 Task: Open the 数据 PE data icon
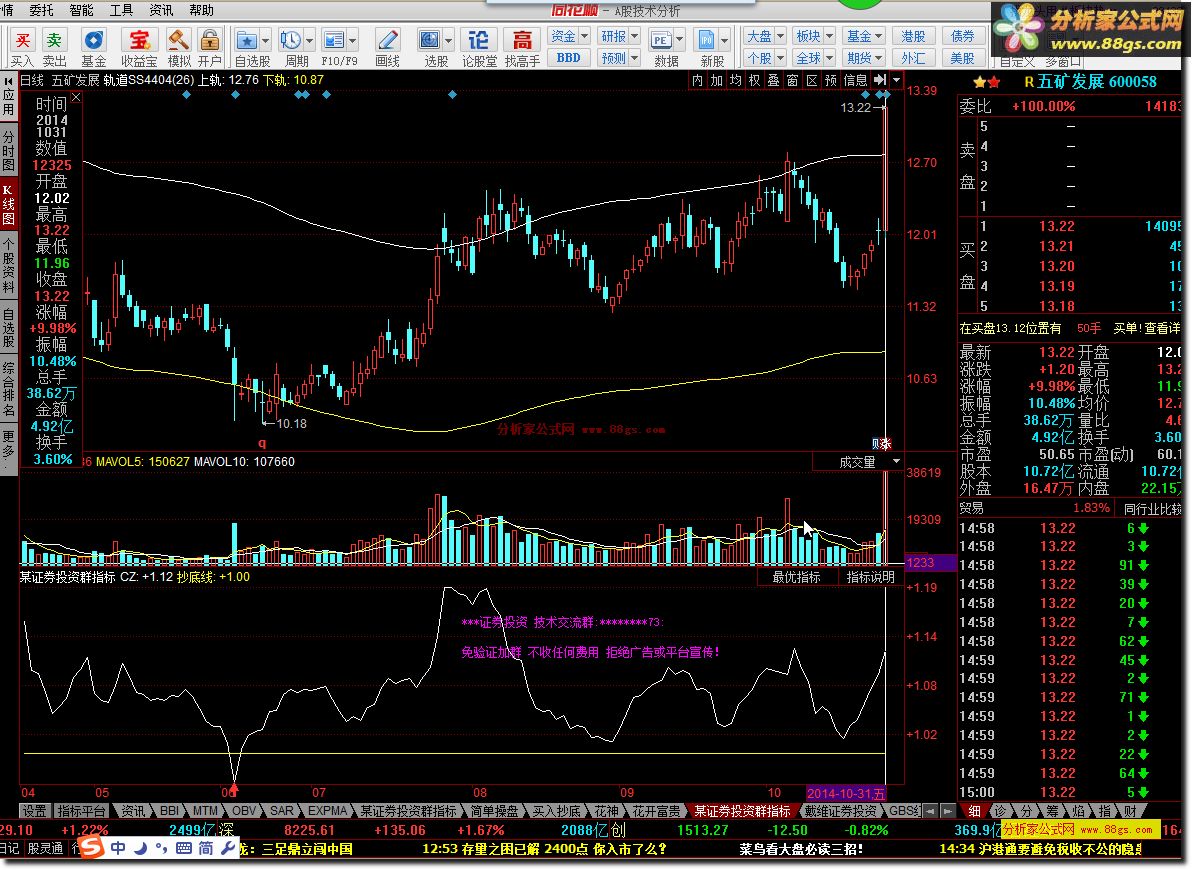[660, 40]
